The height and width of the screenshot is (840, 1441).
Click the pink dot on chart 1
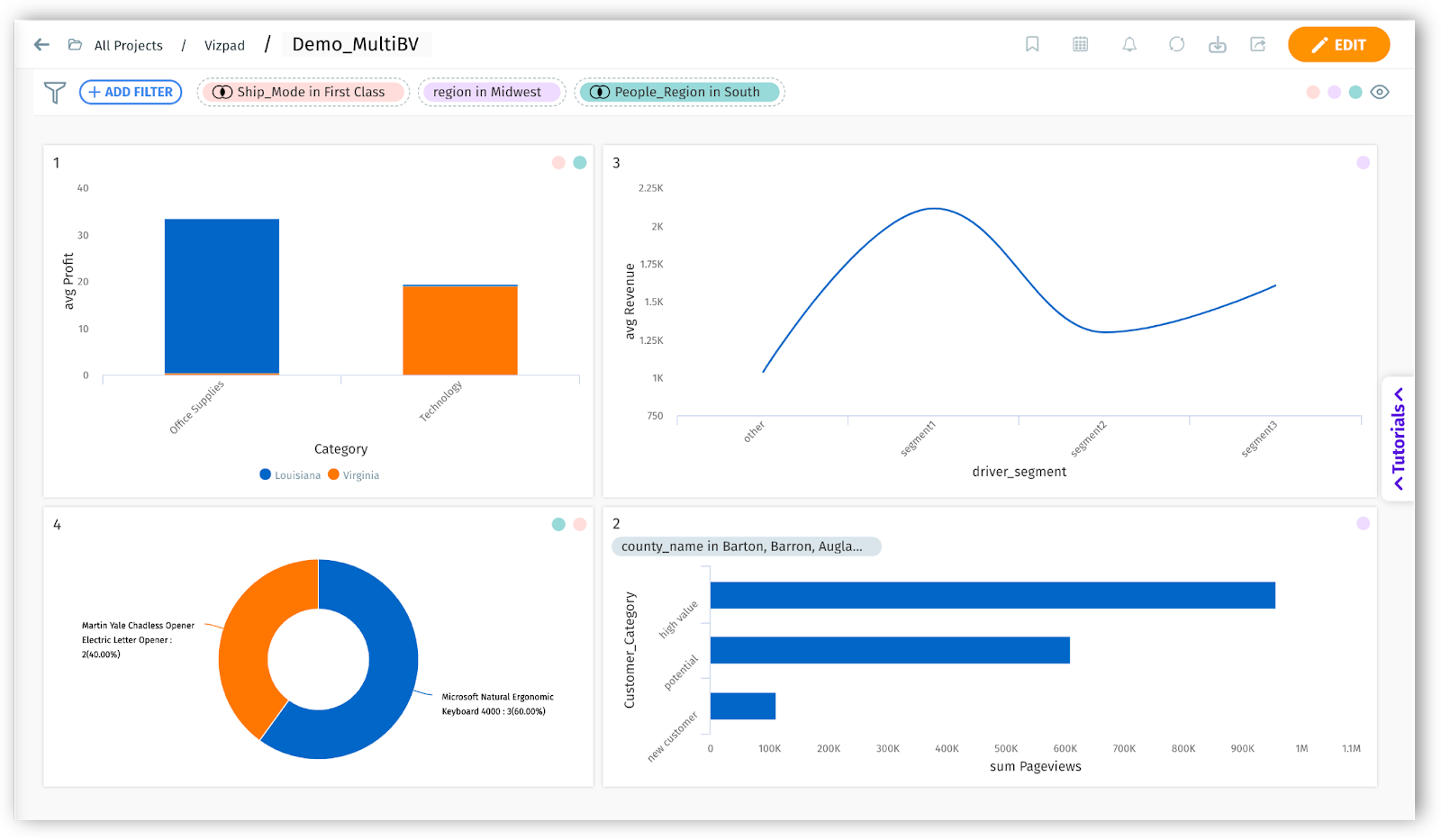(x=558, y=162)
